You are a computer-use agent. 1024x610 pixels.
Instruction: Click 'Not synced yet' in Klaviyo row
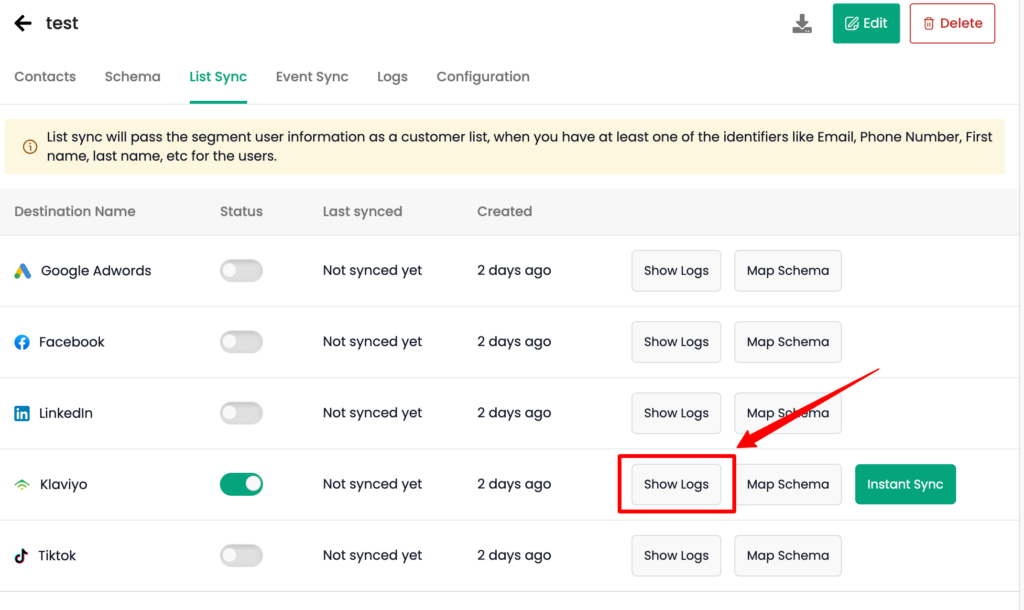tap(372, 484)
